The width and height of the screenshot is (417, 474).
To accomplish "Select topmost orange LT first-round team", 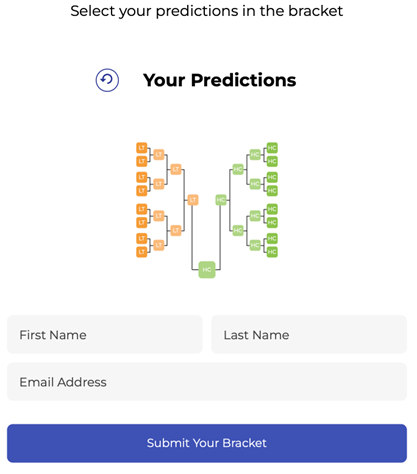I will [x=142, y=148].
